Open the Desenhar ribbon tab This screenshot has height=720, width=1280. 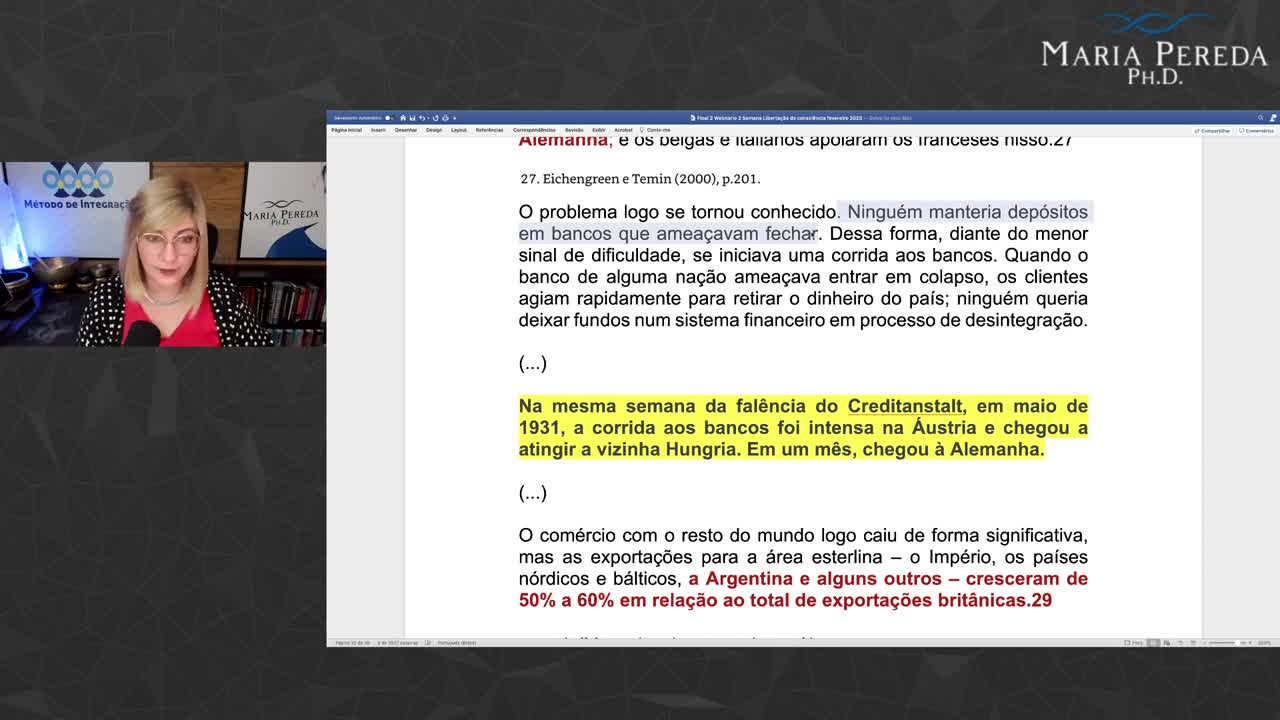[406, 130]
